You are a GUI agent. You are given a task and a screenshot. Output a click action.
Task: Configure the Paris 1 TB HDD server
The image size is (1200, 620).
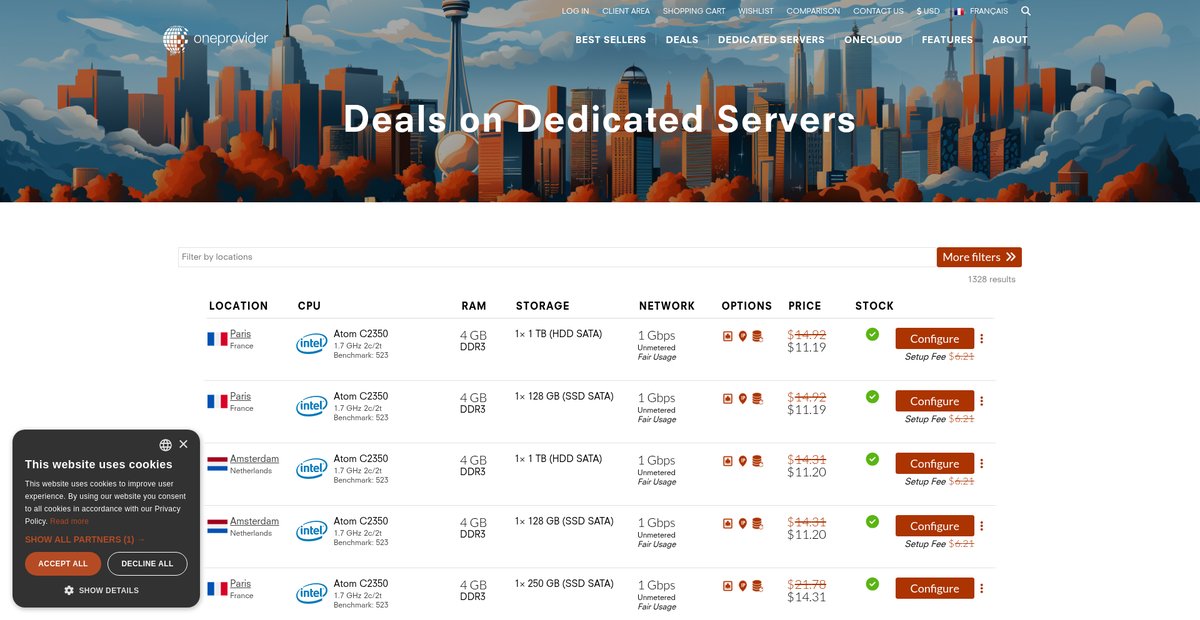935,339
